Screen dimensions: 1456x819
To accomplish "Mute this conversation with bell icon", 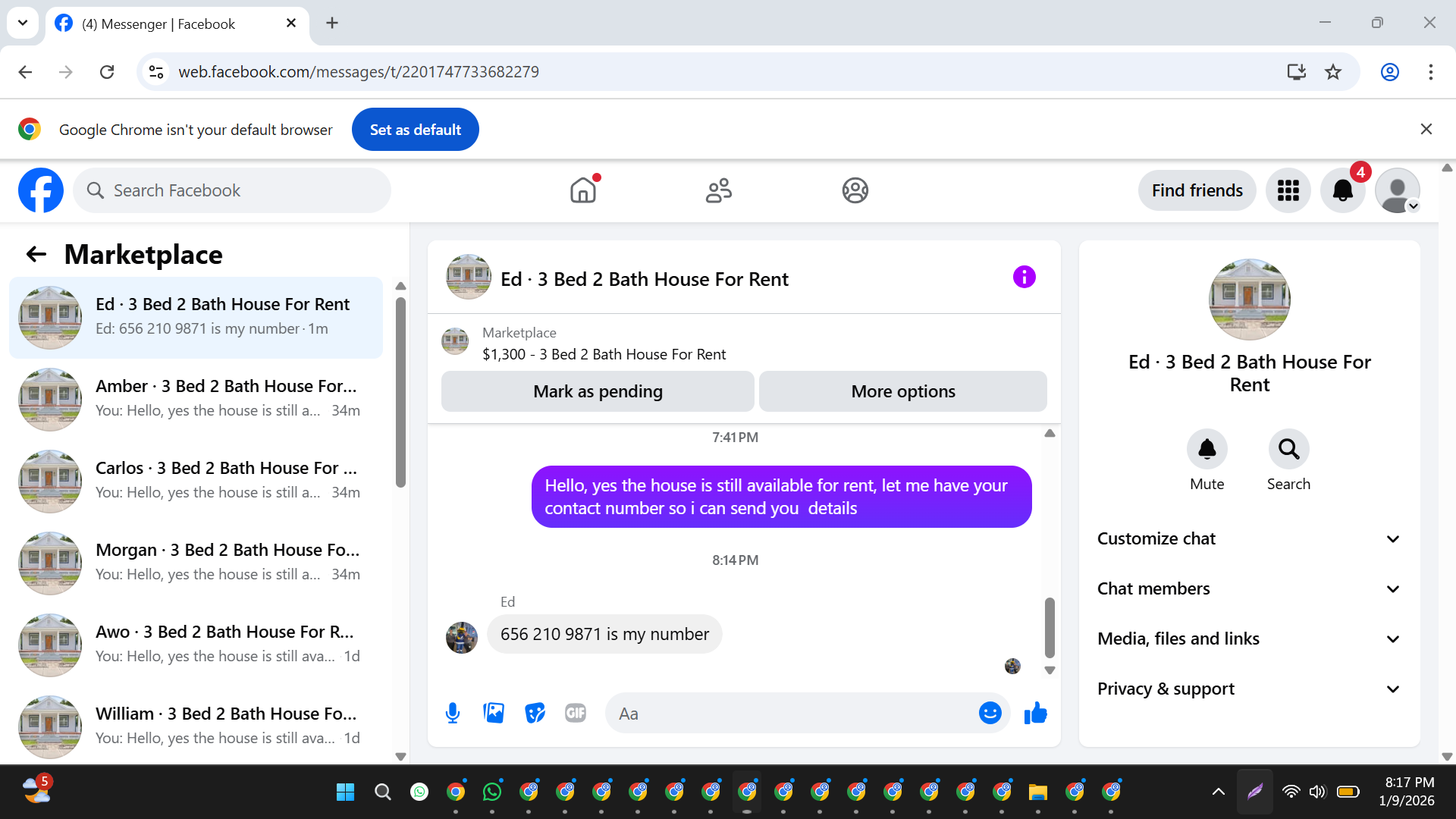I will [x=1207, y=450].
